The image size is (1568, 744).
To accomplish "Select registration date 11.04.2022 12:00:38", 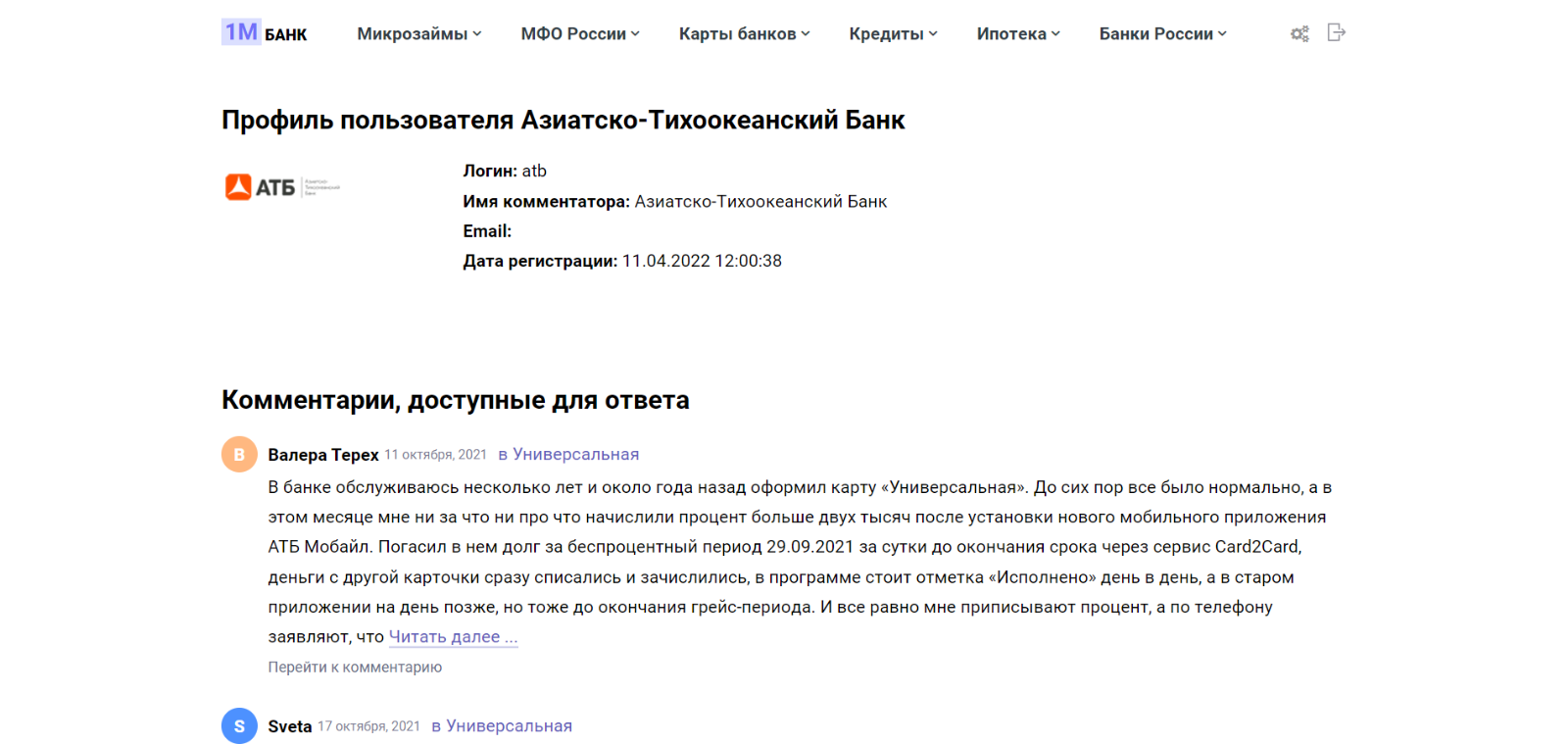I will point(702,261).
